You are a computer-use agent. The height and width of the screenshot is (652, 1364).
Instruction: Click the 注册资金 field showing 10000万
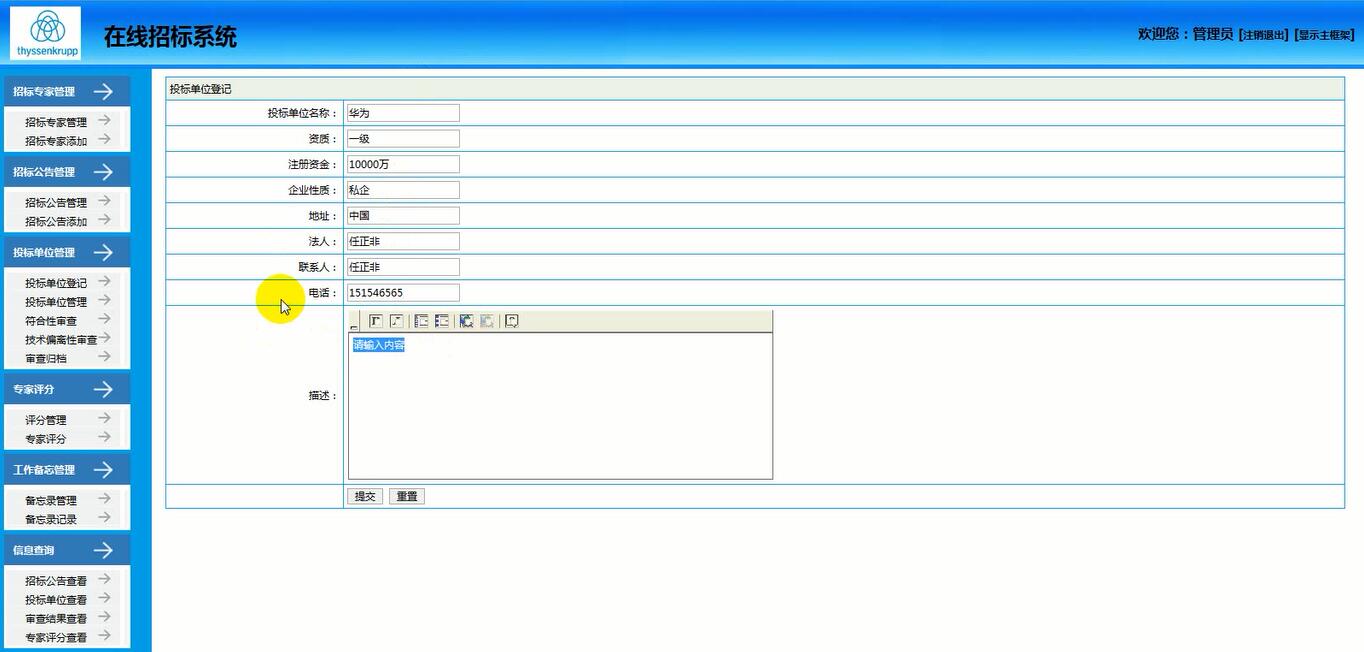click(403, 164)
